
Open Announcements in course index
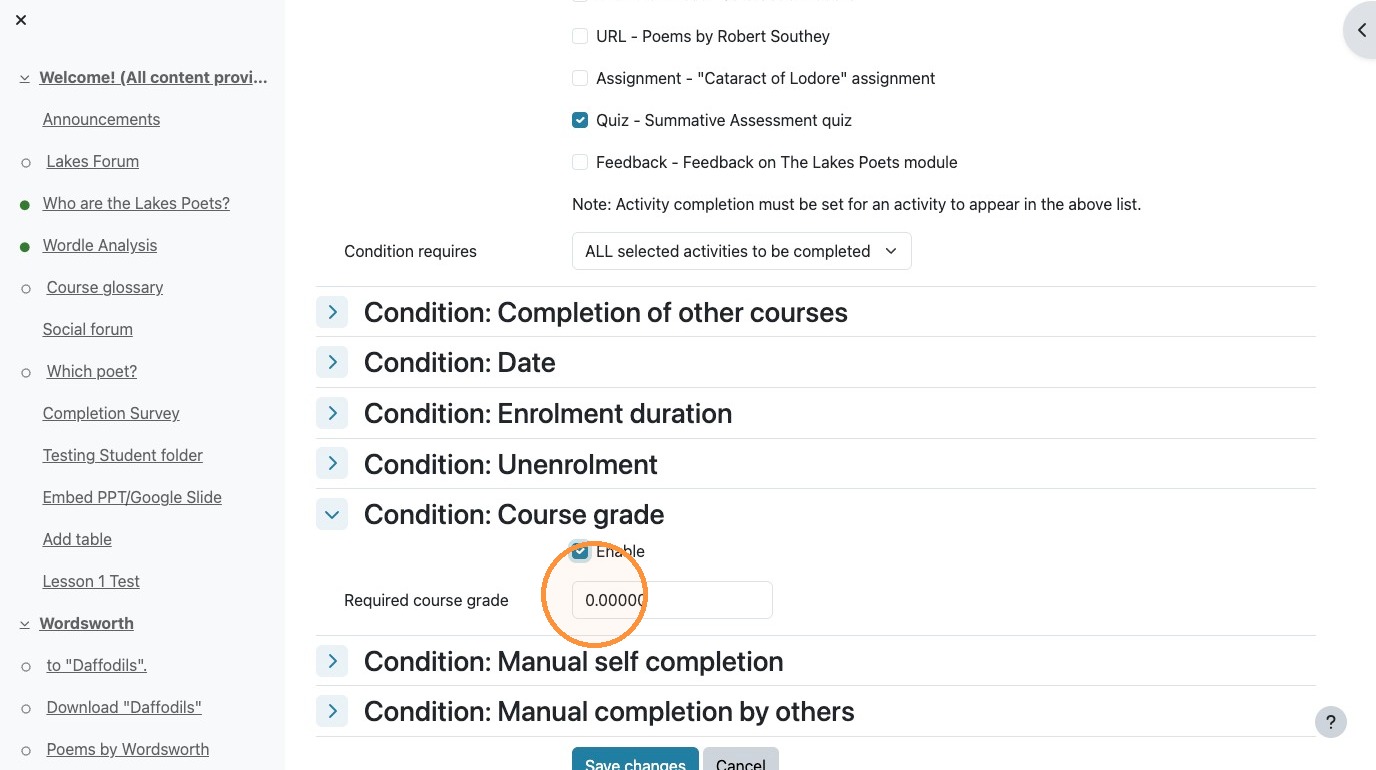pyautogui.click(x=101, y=119)
